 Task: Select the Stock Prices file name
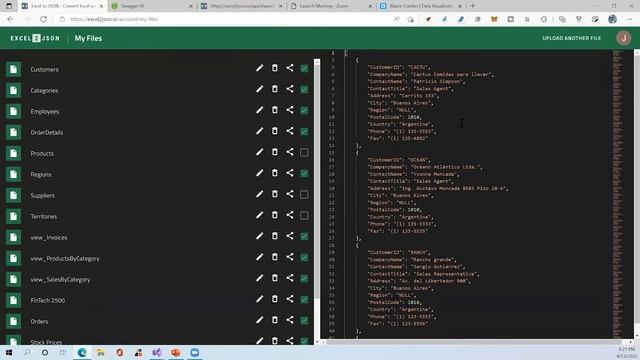pyautogui.click(x=46, y=342)
